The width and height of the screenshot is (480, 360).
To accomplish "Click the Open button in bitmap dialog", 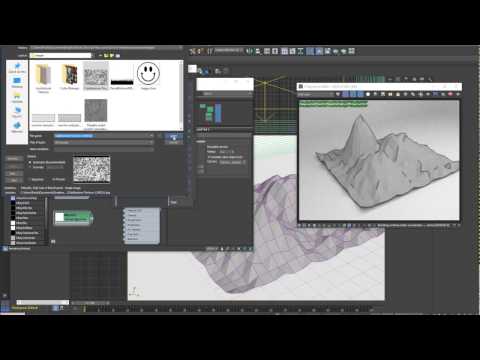I will [174, 136].
